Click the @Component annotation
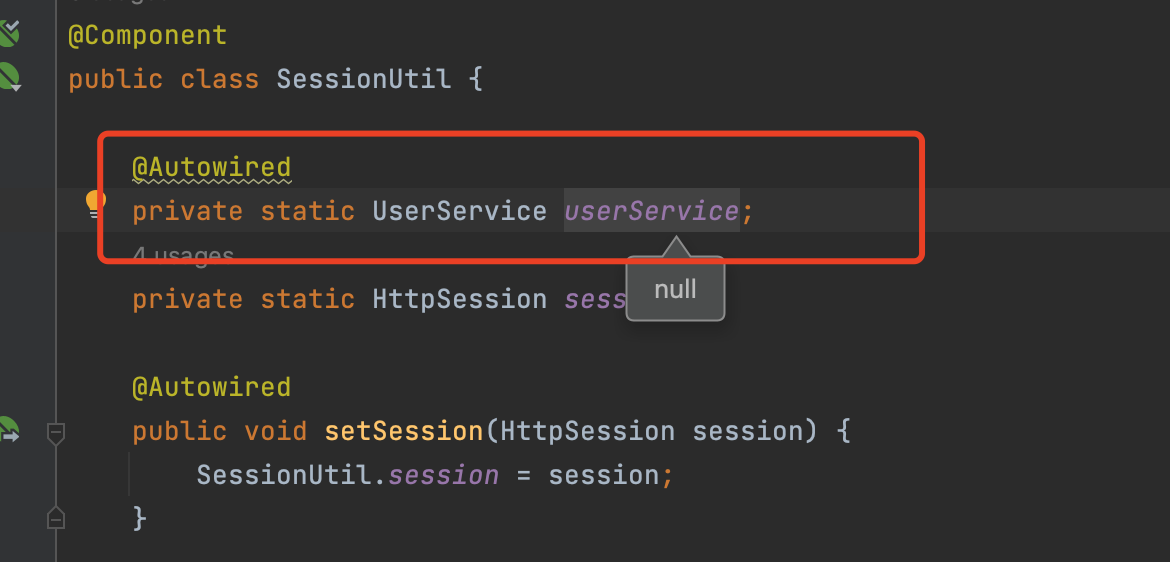 point(147,35)
